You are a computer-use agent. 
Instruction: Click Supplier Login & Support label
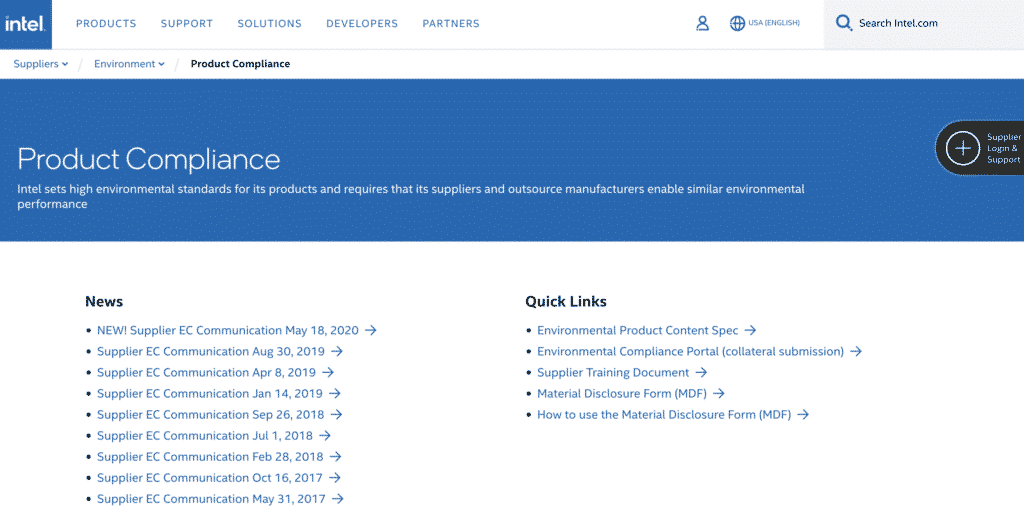(x=1004, y=148)
